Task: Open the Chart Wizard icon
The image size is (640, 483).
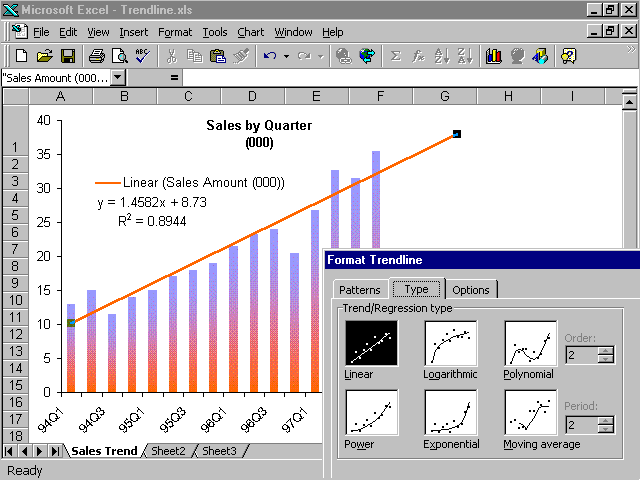Action: point(493,56)
